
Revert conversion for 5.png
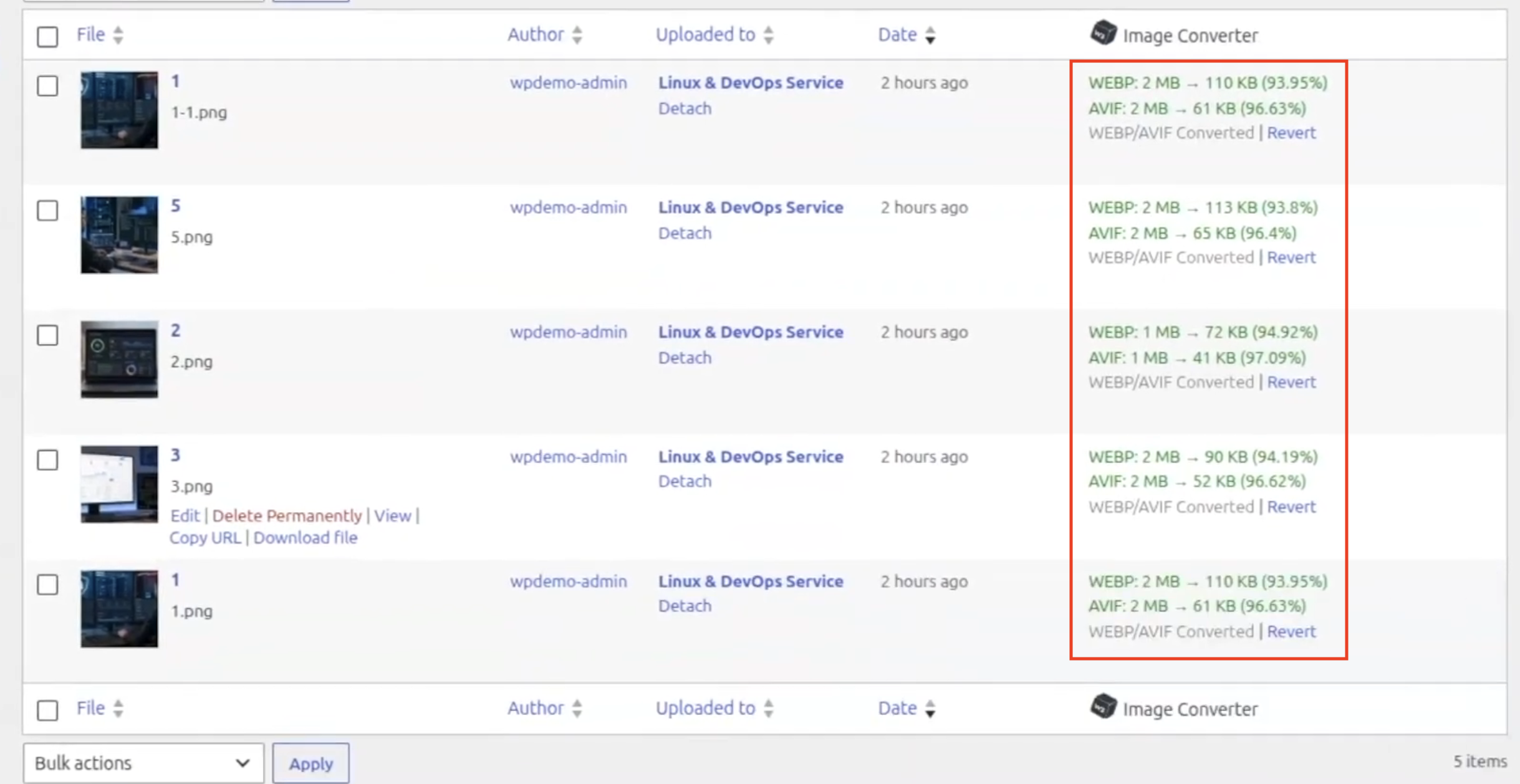(1291, 257)
